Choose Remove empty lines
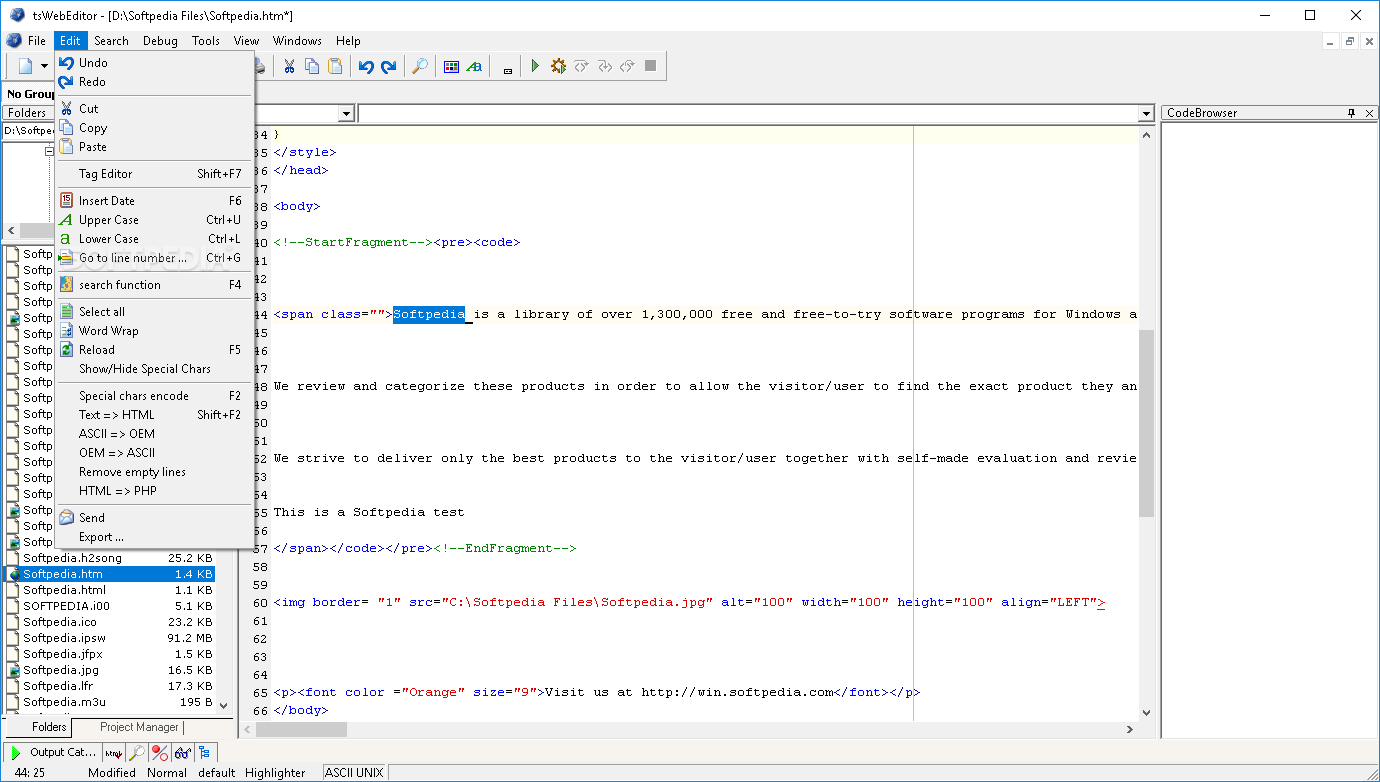Image resolution: width=1380 pixels, height=782 pixels. 154,472
